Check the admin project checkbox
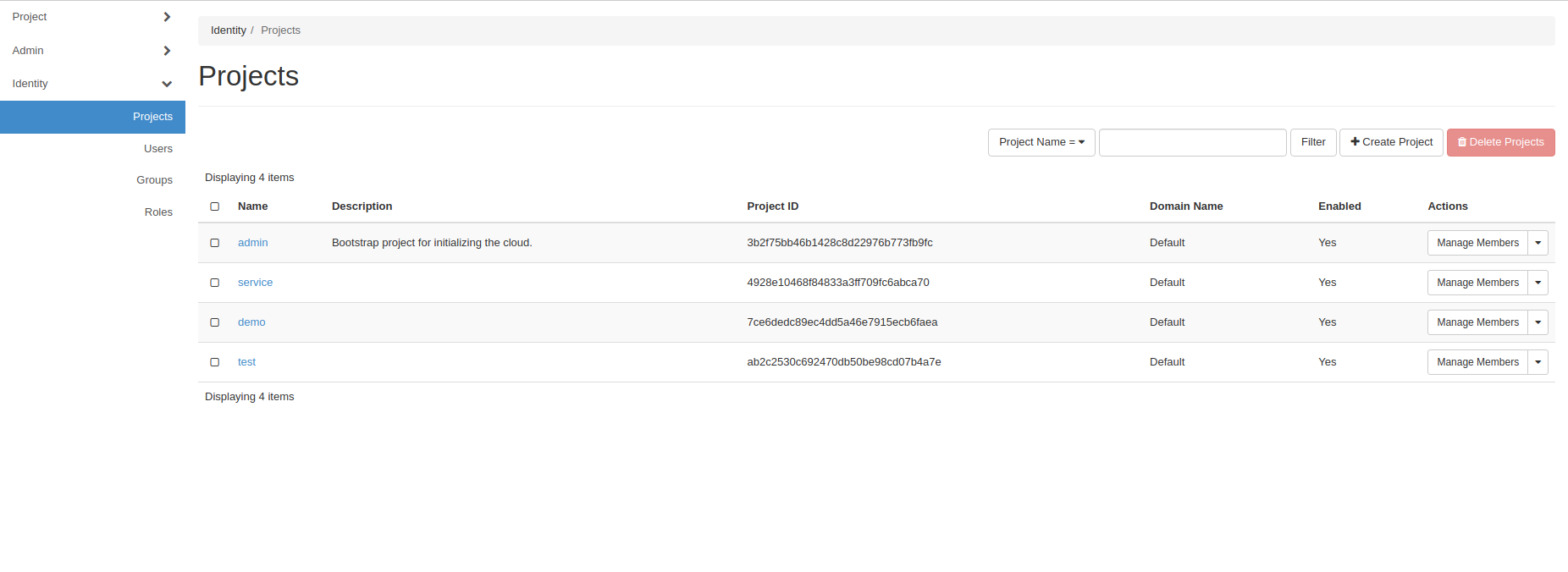This screenshot has width=1568, height=572. pos(215,243)
